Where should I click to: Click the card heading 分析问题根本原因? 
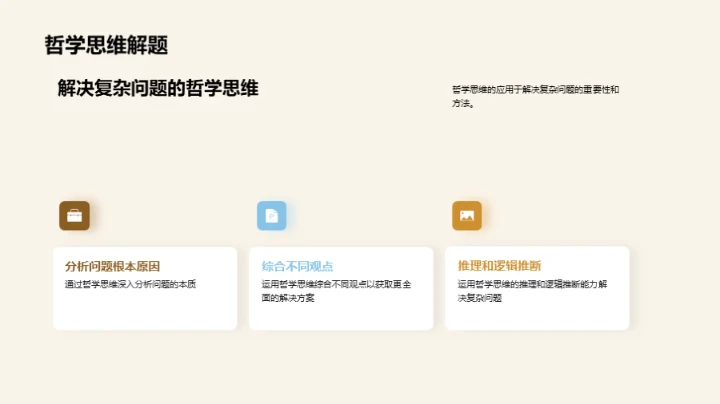point(112,266)
